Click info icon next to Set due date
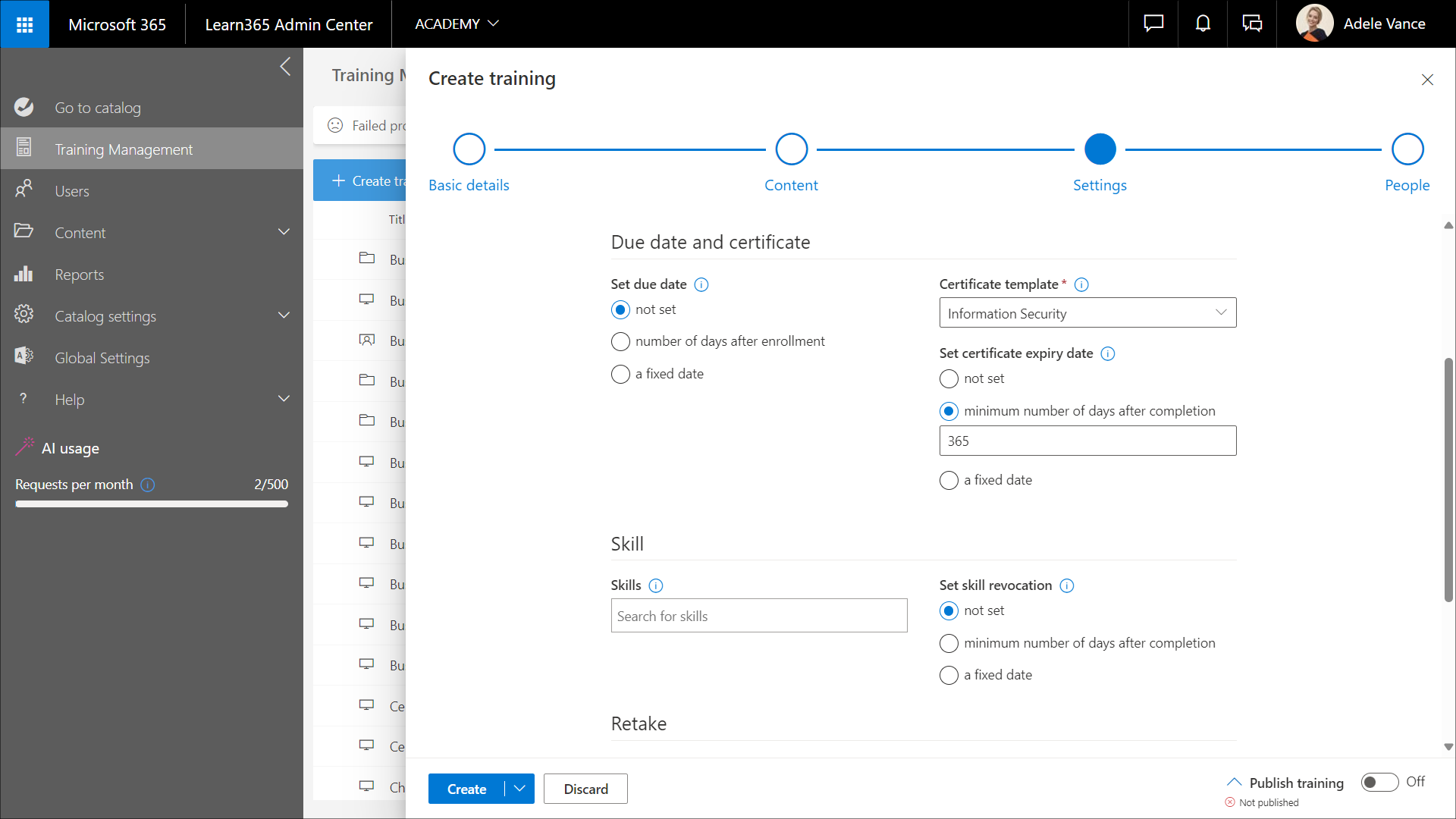The width and height of the screenshot is (1456, 819). pyautogui.click(x=701, y=284)
